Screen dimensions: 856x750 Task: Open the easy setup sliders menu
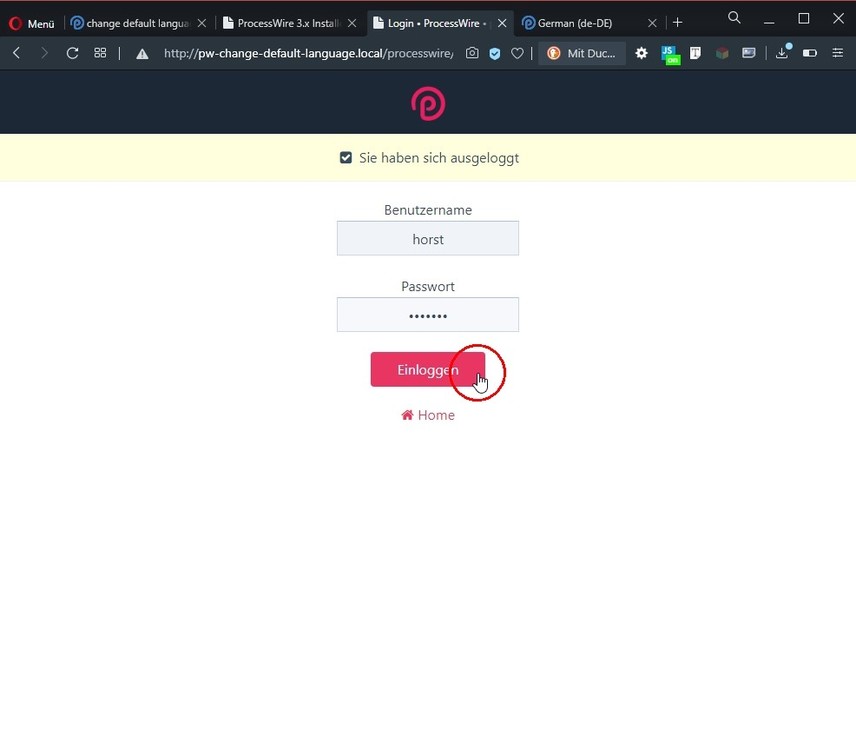pos(837,53)
